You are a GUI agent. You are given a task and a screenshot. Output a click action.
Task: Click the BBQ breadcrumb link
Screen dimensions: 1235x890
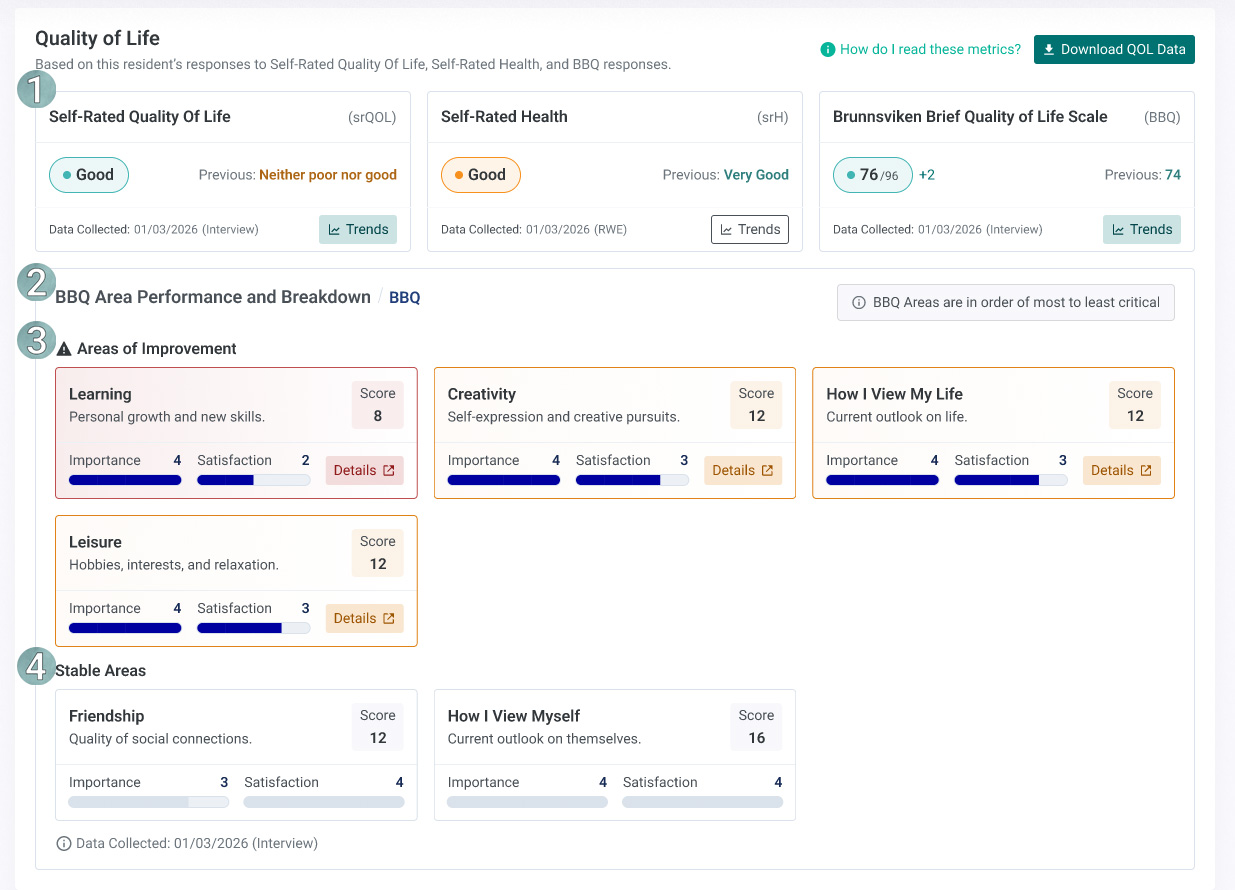pos(405,298)
